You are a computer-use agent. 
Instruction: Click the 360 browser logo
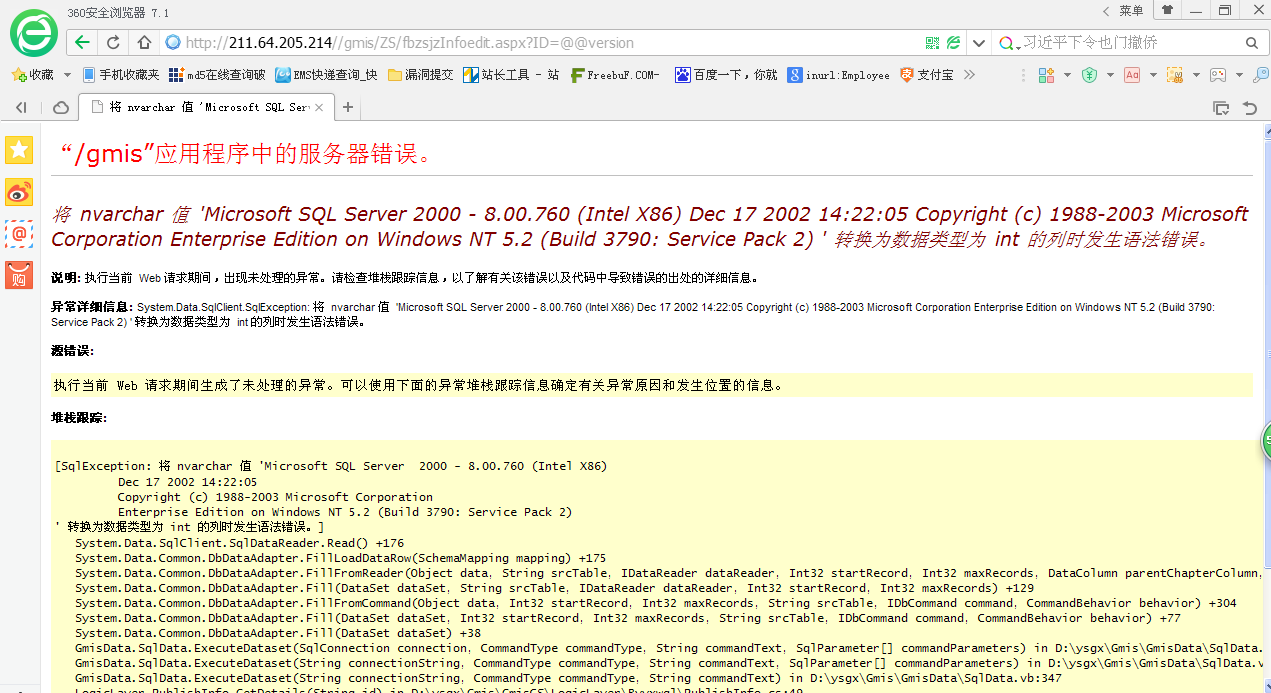tap(34, 33)
